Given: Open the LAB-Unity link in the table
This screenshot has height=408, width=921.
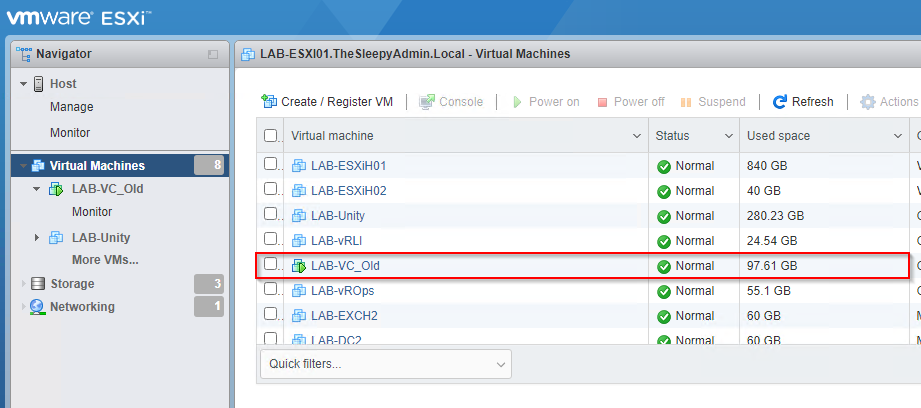Looking at the screenshot, I should pos(338,216).
